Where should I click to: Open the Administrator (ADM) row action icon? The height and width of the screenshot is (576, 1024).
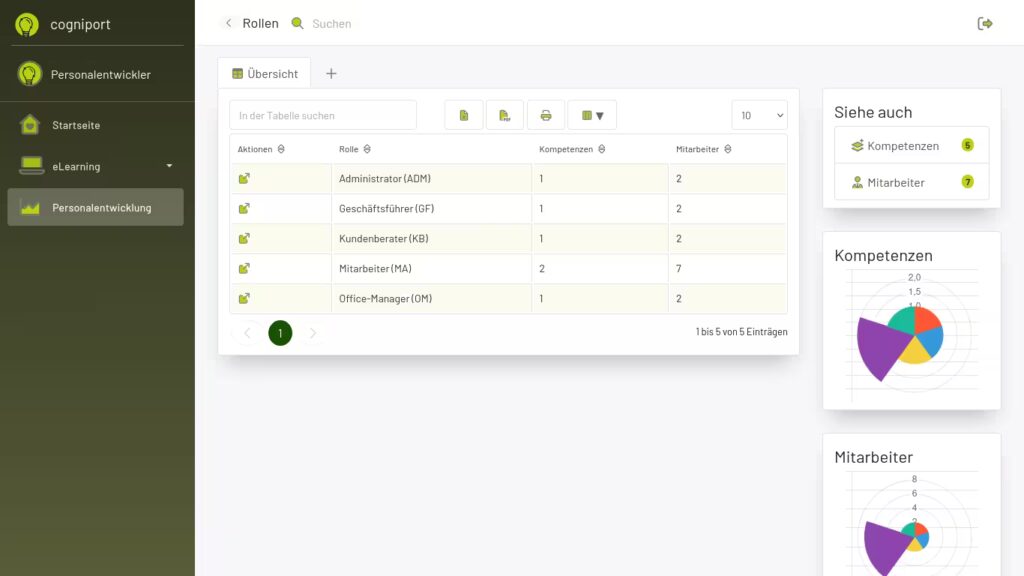244,179
